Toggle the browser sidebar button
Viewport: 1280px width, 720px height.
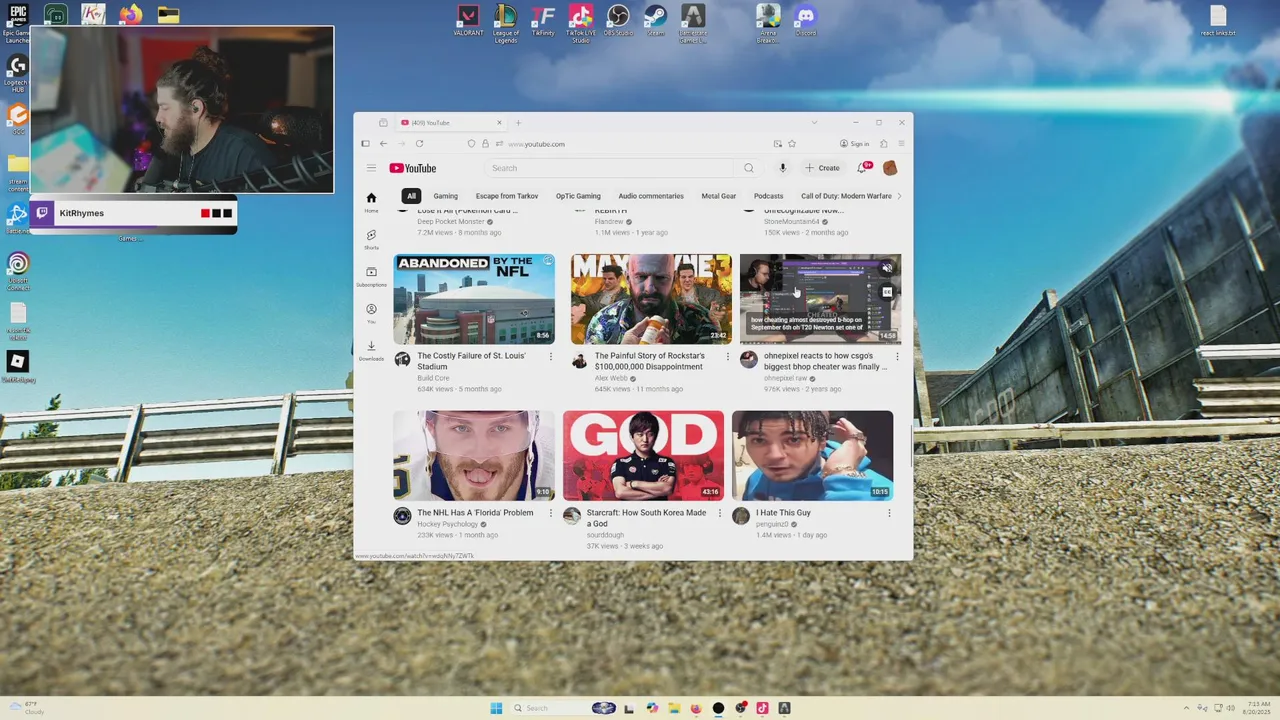click(x=365, y=144)
